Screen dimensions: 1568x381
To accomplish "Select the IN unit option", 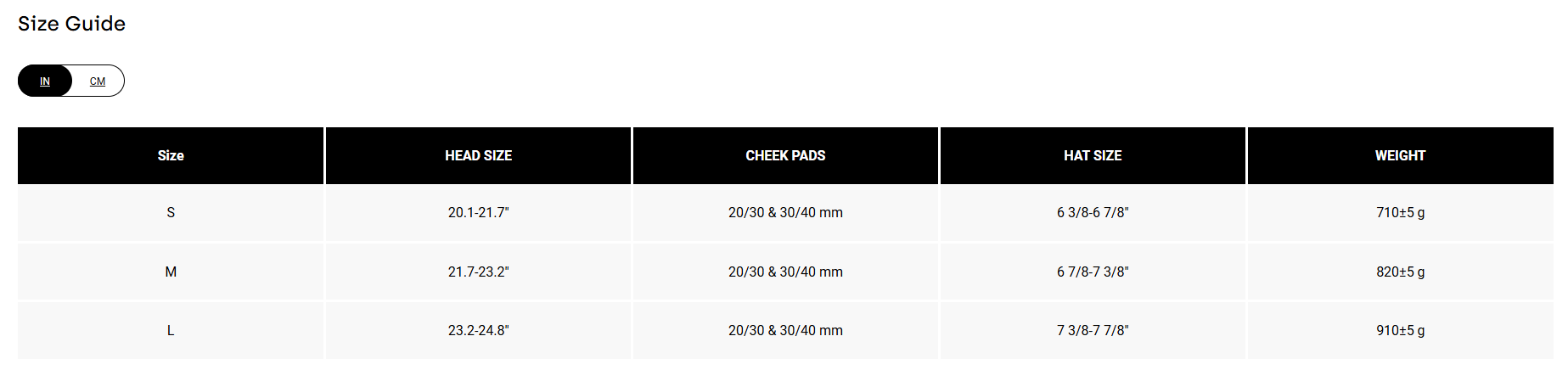I will (x=45, y=81).
